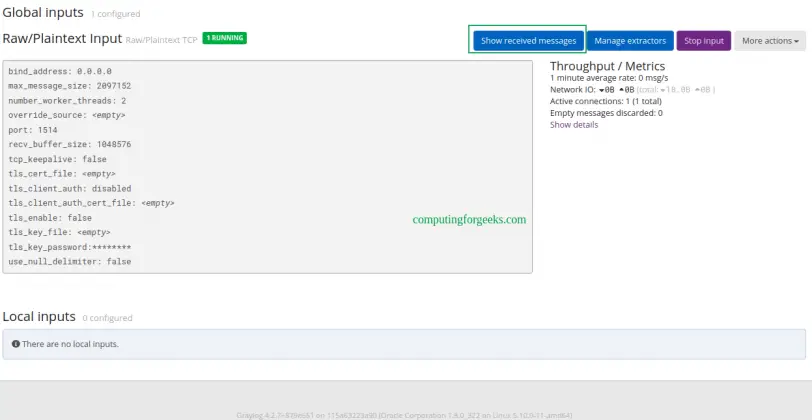Click the Network IO outgoing up-arrow icon
The height and width of the screenshot is (420, 812).
[x=624, y=90]
